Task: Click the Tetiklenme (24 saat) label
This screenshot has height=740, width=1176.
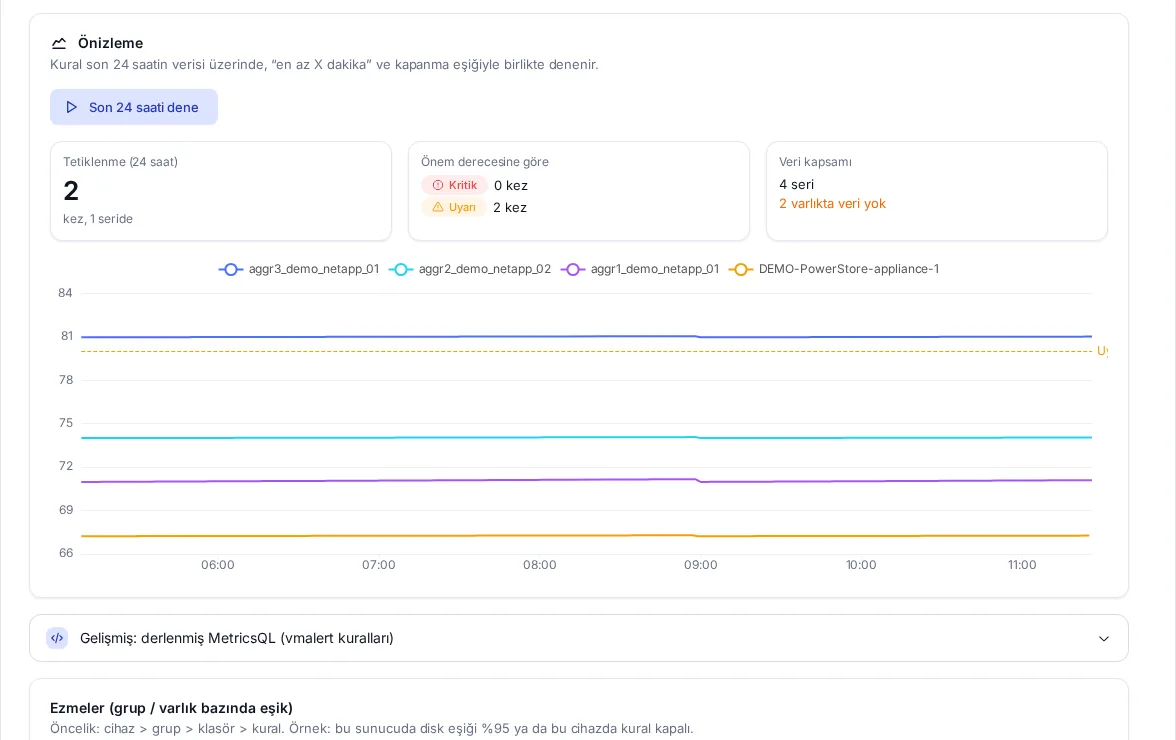Action: click(120, 162)
